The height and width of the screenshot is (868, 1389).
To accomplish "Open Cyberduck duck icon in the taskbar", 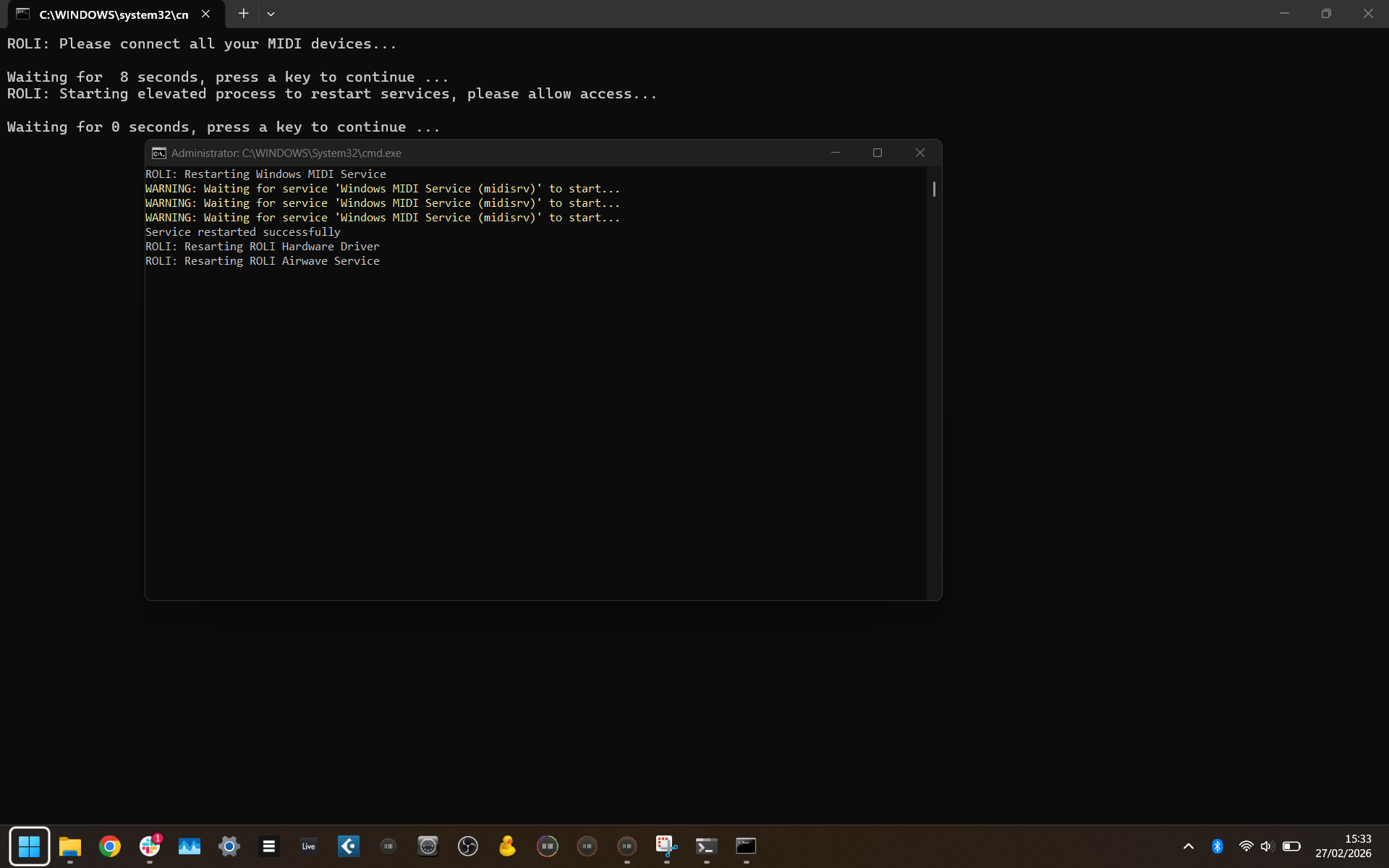I will click(x=508, y=846).
